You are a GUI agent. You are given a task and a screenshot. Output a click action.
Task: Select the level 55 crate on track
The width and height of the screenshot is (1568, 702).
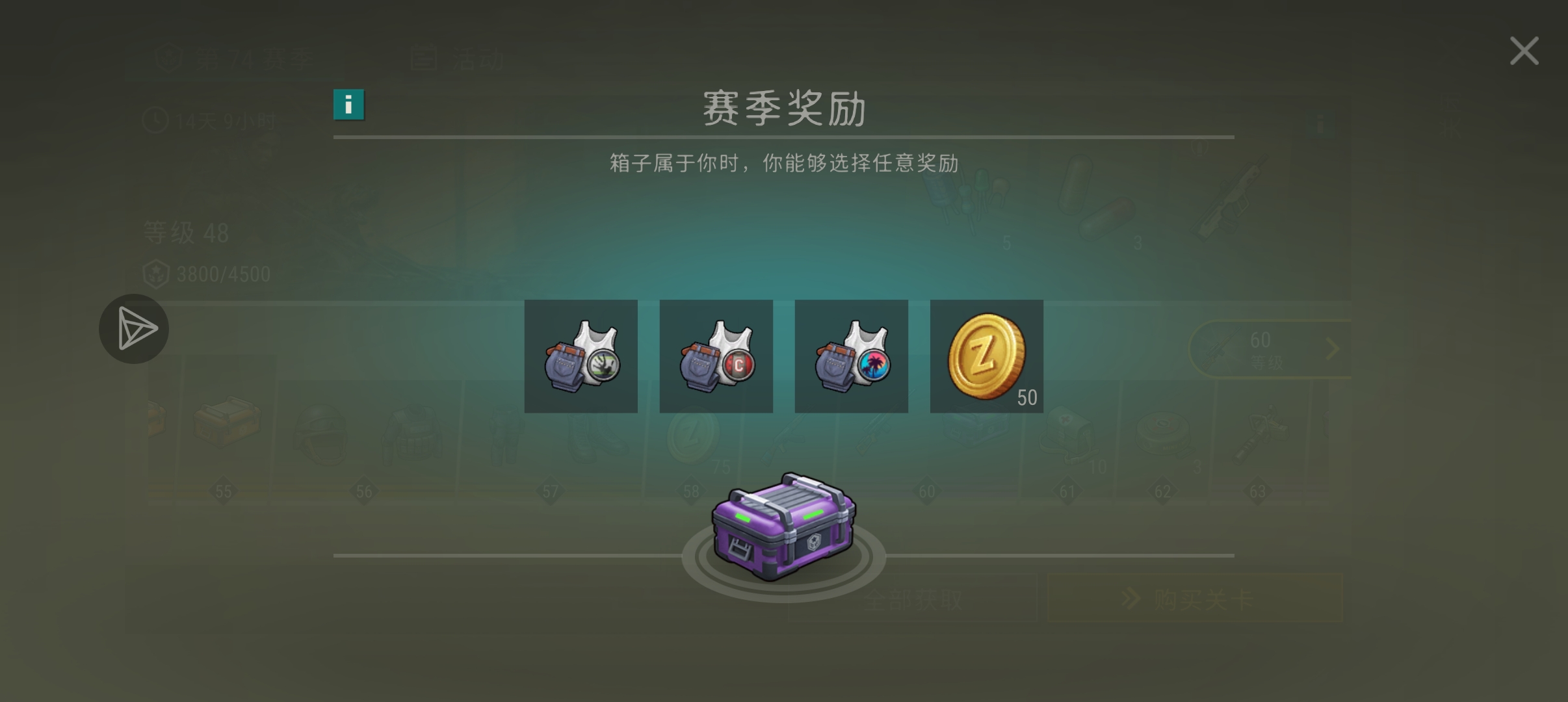click(226, 422)
